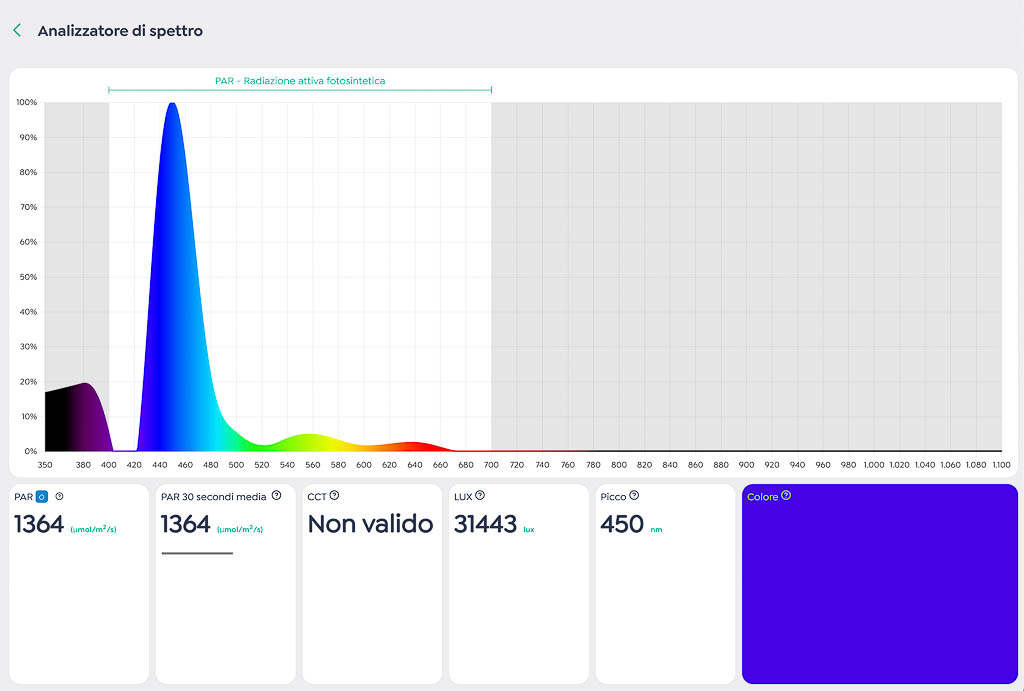Open help for PAR 30 secondi media
Viewport: 1024px width, 691px height.
point(276,495)
